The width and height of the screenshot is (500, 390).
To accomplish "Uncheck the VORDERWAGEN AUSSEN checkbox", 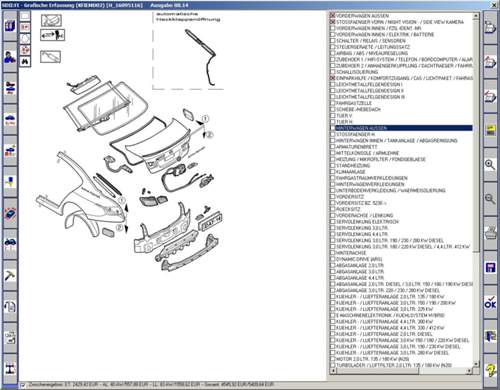I will click(x=332, y=15).
